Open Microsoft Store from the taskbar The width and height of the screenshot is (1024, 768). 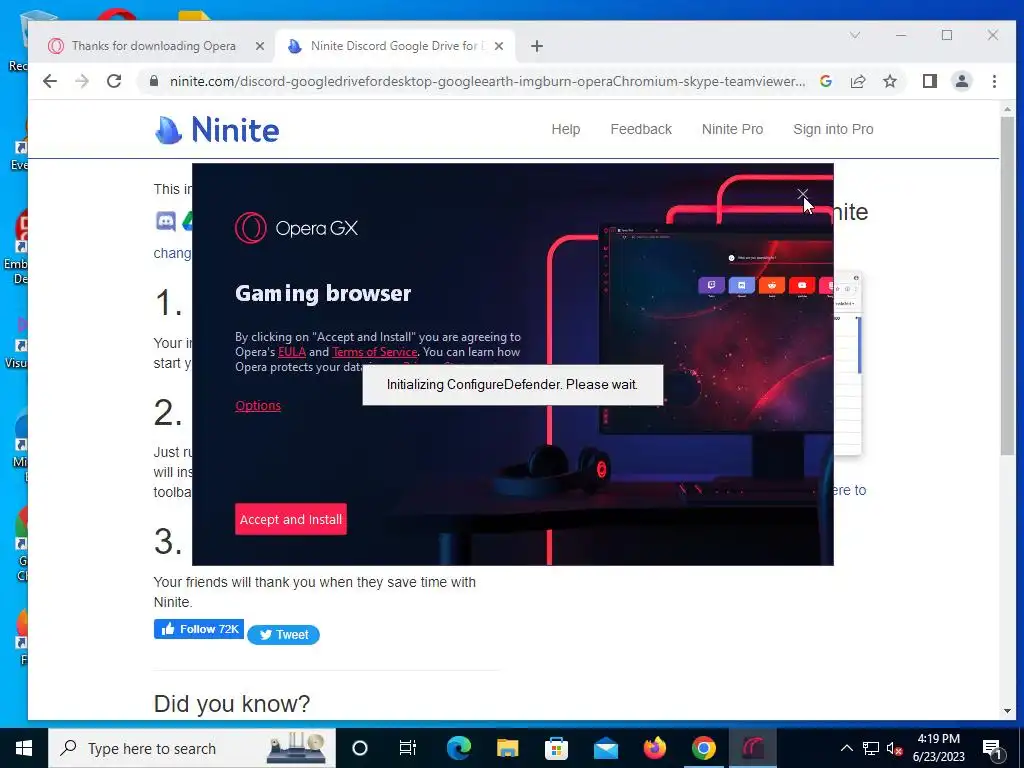point(556,748)
